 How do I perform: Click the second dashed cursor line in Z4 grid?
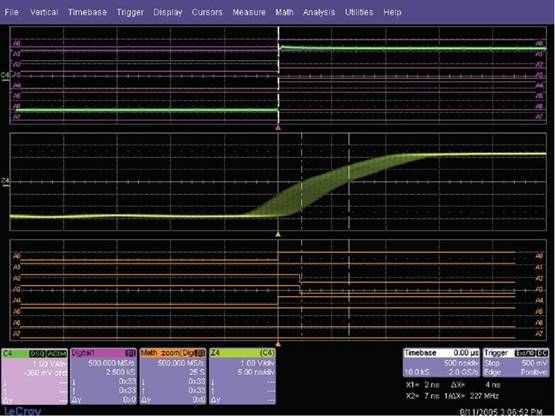click(x=349, y=182)
